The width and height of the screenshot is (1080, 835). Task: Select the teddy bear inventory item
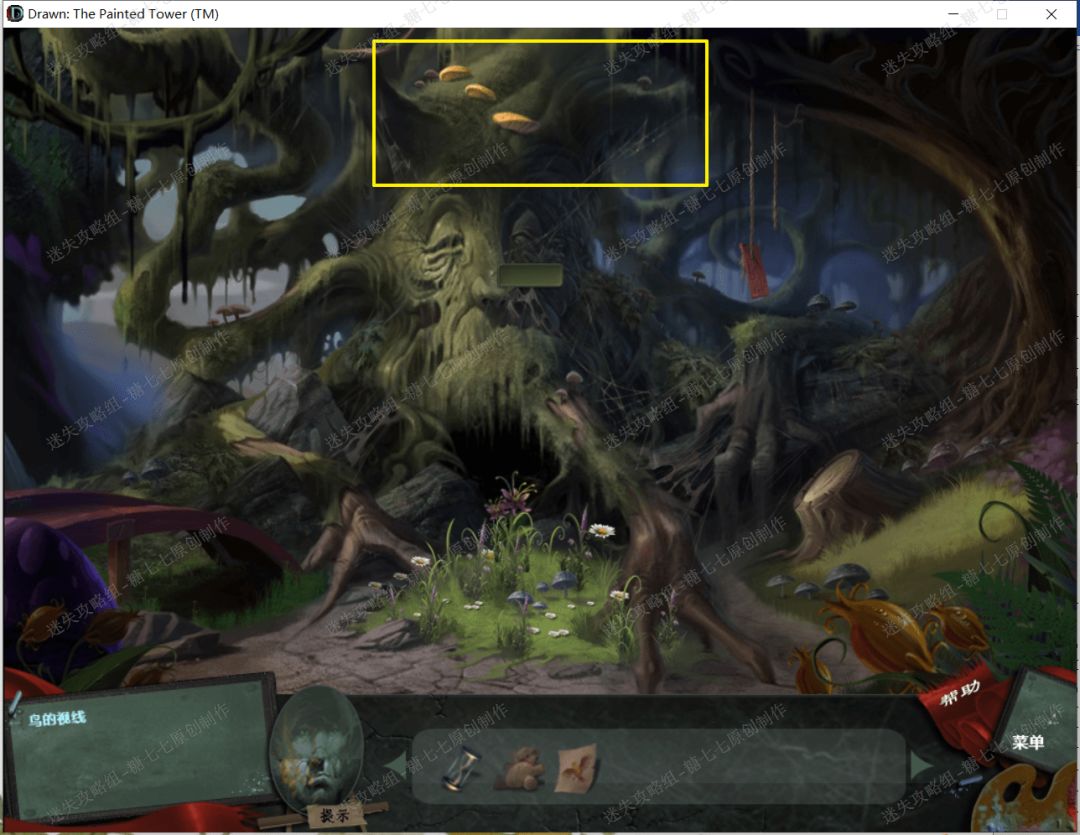(520, 767)
